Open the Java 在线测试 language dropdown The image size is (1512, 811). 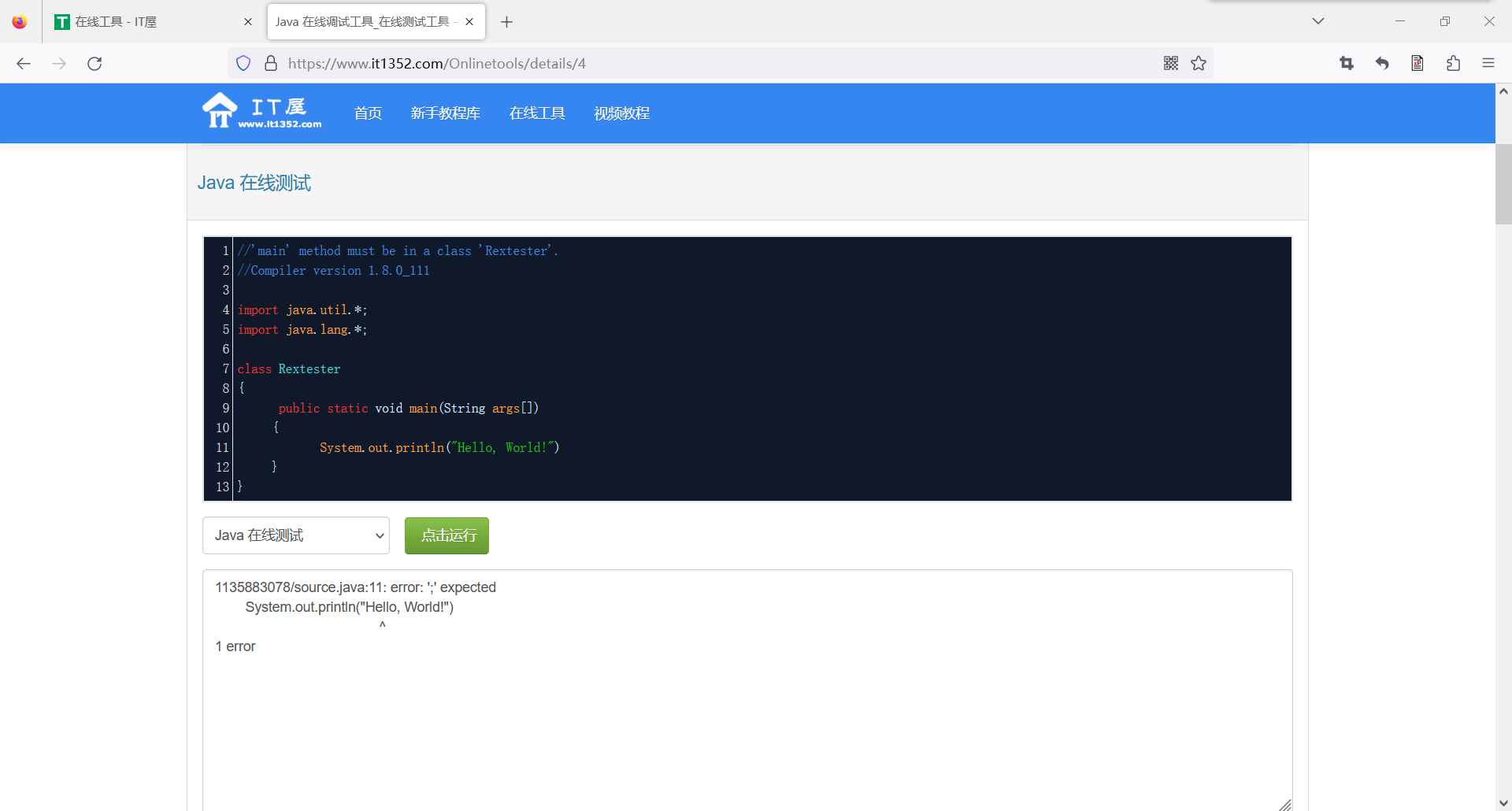tap(296, 535)
